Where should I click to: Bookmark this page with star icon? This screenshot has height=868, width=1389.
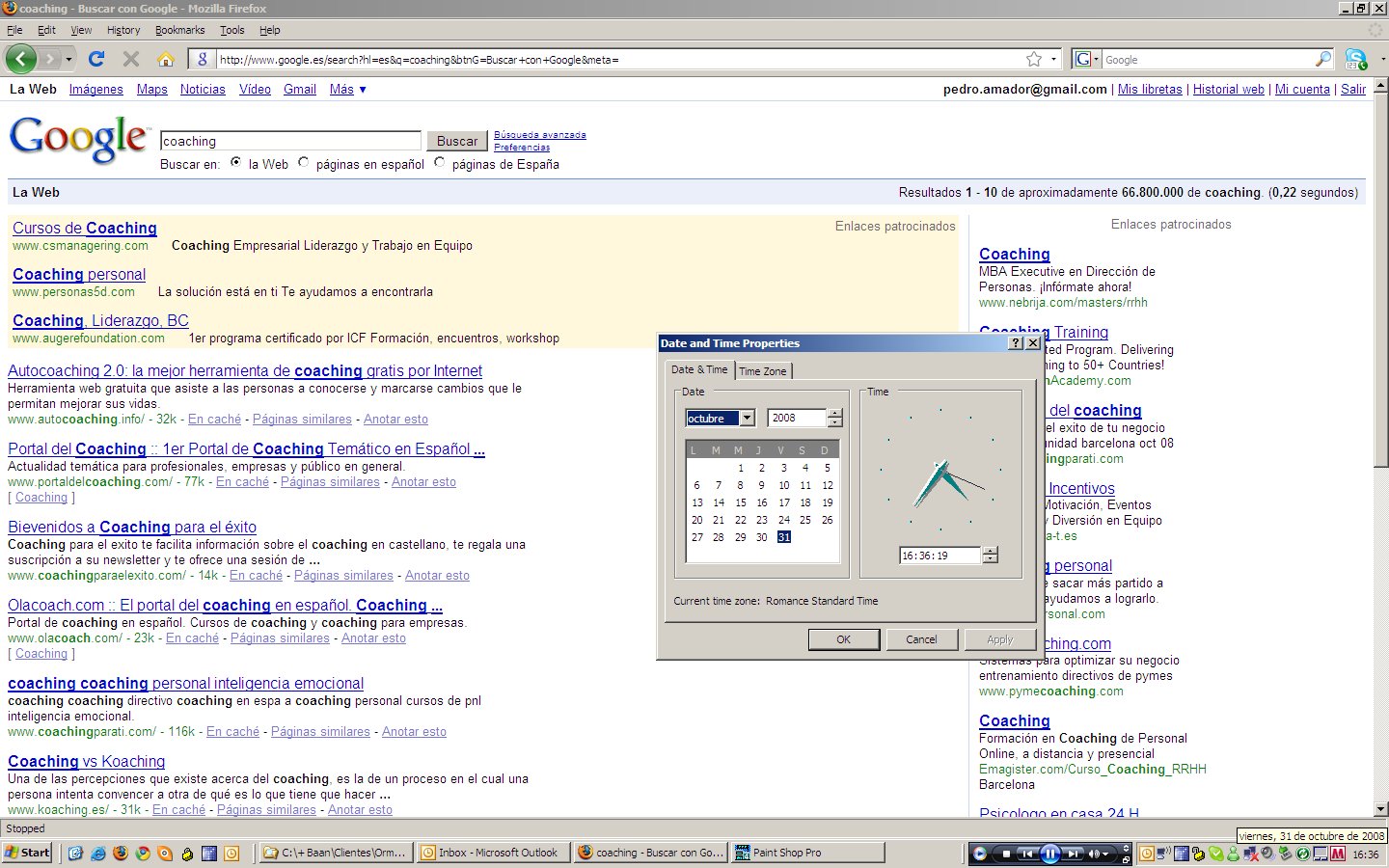[x=1034, y=59]
